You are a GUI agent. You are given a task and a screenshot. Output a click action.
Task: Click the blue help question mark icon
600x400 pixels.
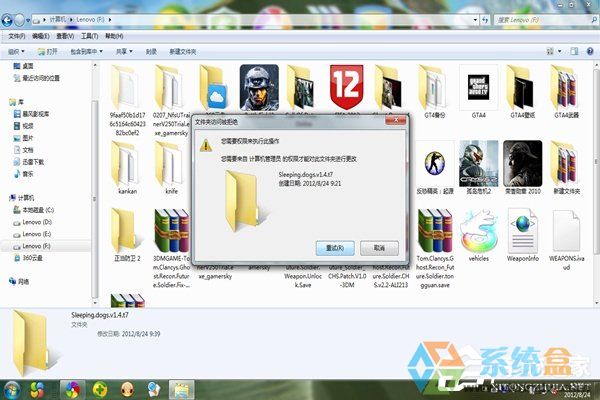click(x=590, y=51)
